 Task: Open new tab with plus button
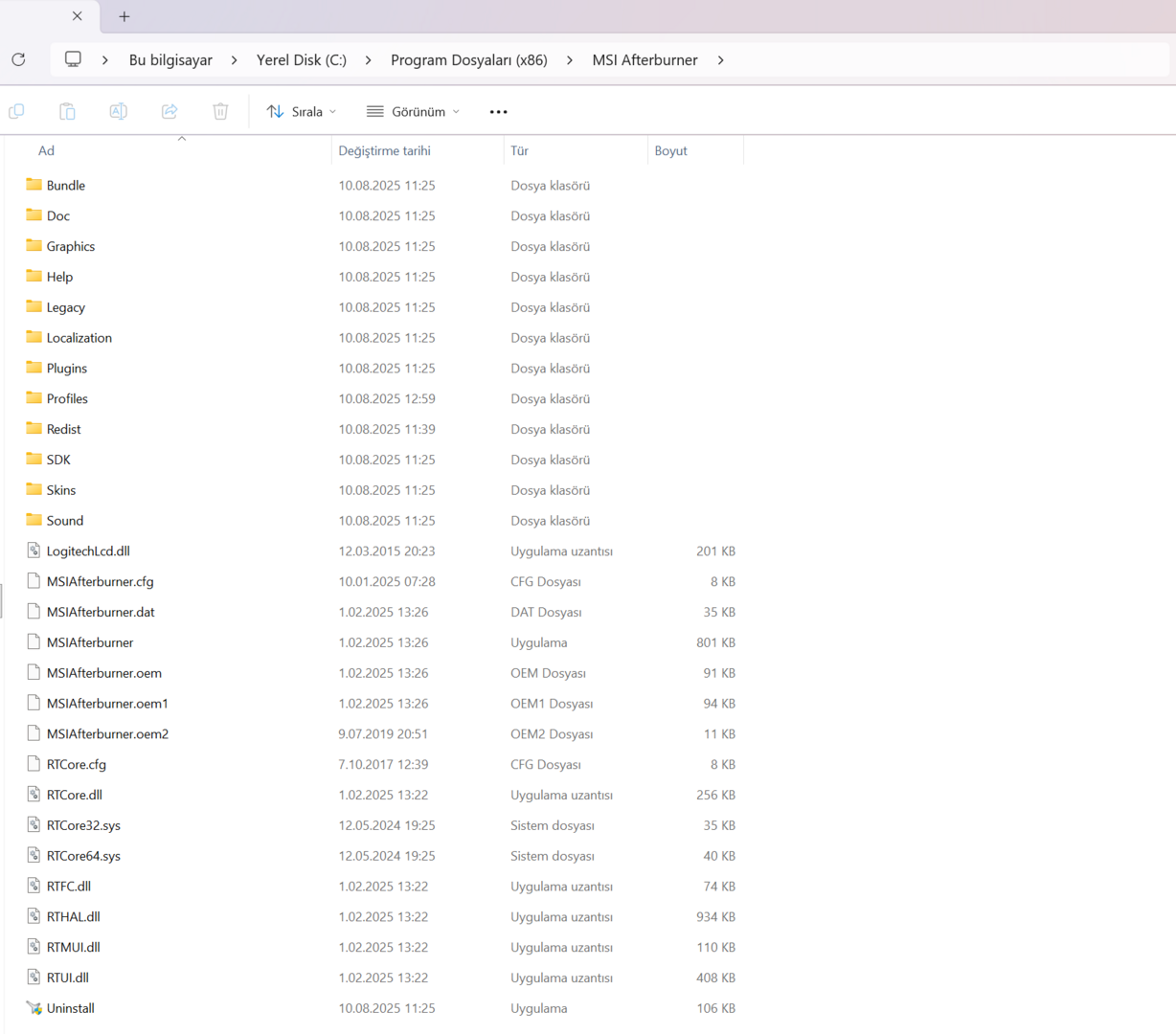click(x=124, y=16)
